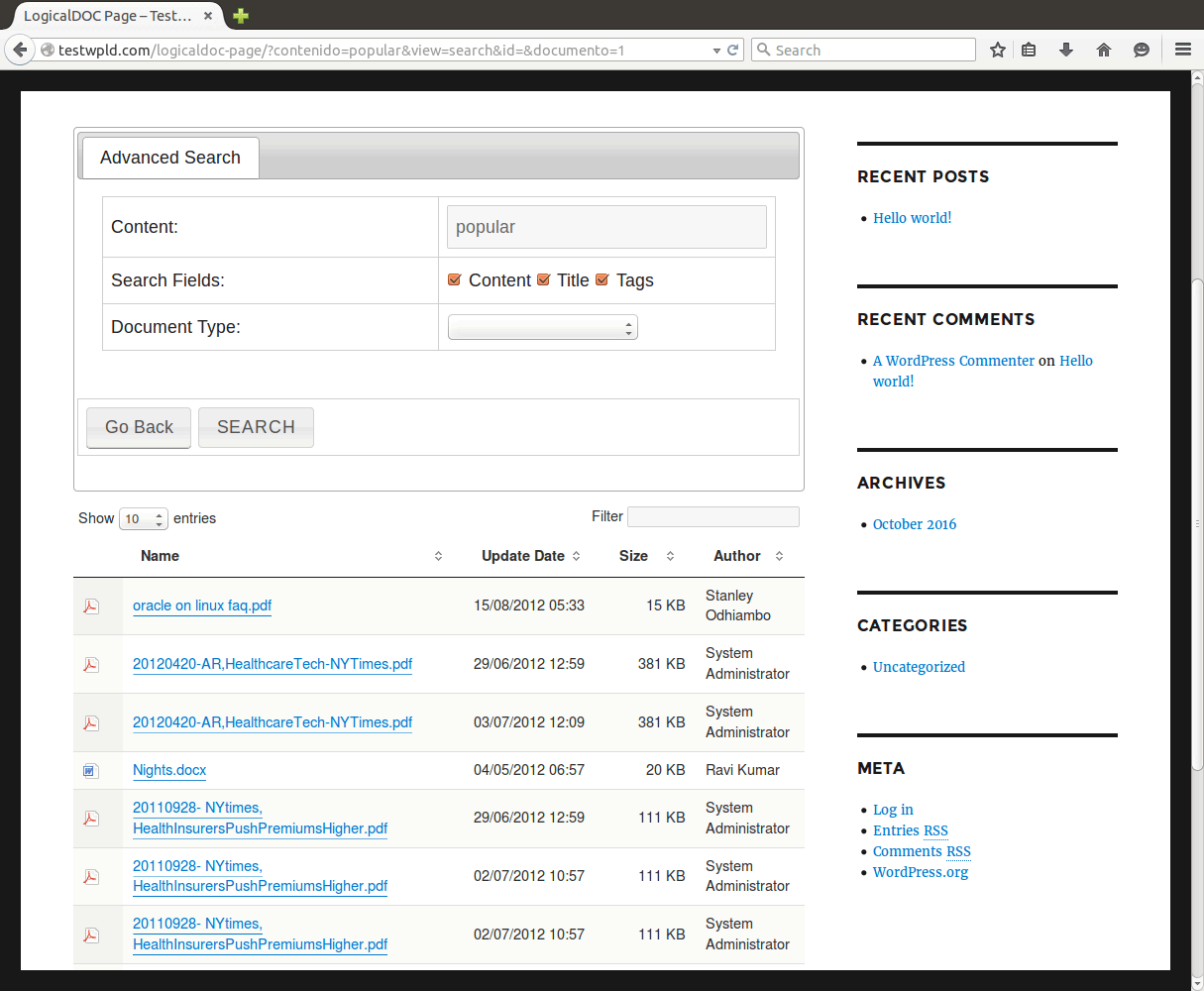Click the browser Search box
The width and height of the screenshot is (1204, 991).
pos(864,50)
